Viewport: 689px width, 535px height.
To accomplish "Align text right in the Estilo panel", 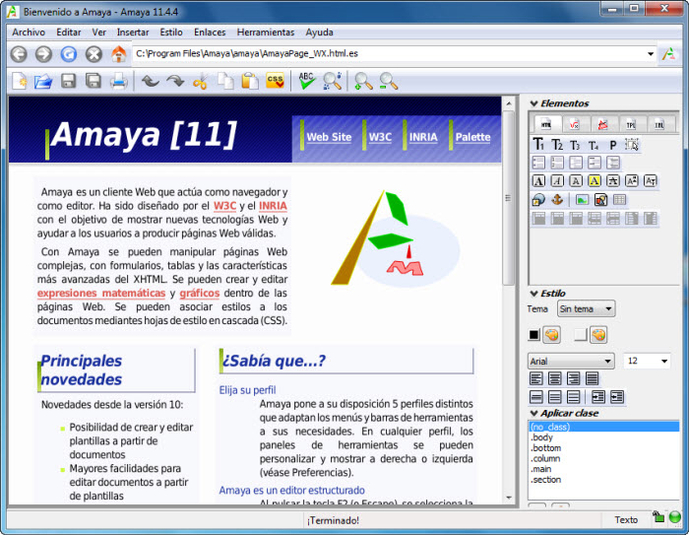I will 573,378.
